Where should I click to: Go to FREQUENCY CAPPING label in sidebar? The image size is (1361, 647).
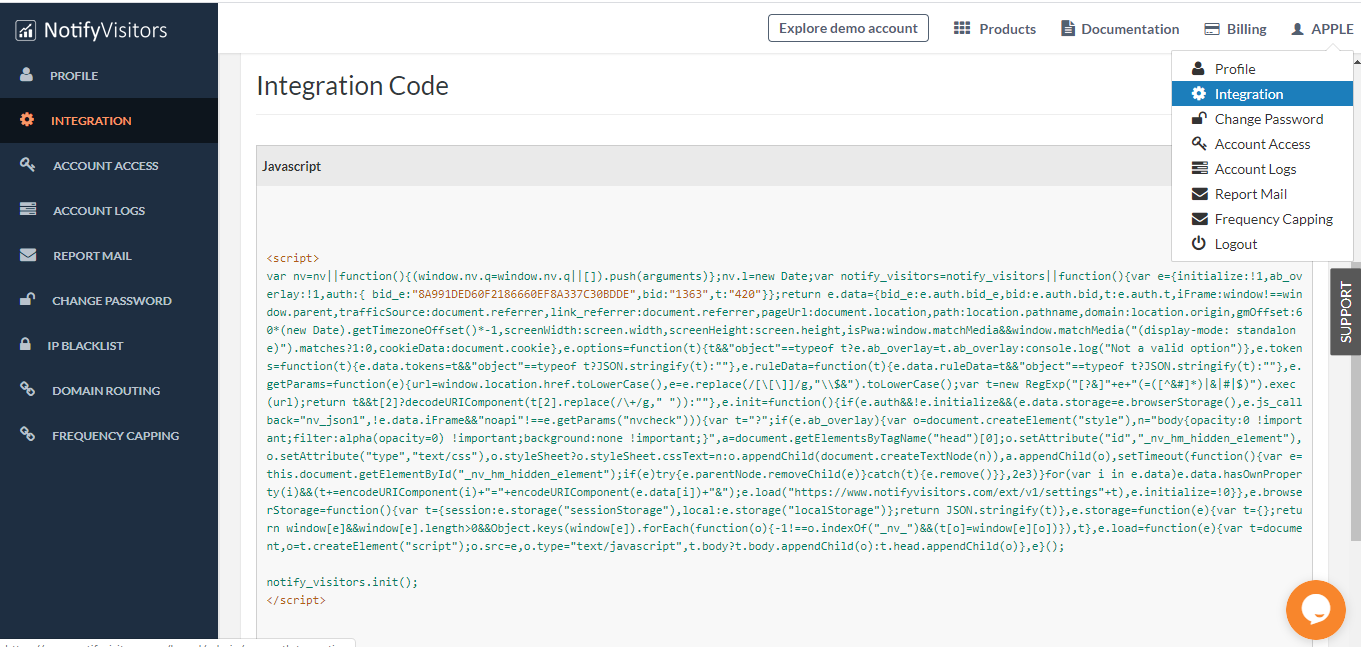[x=116, y=436]
